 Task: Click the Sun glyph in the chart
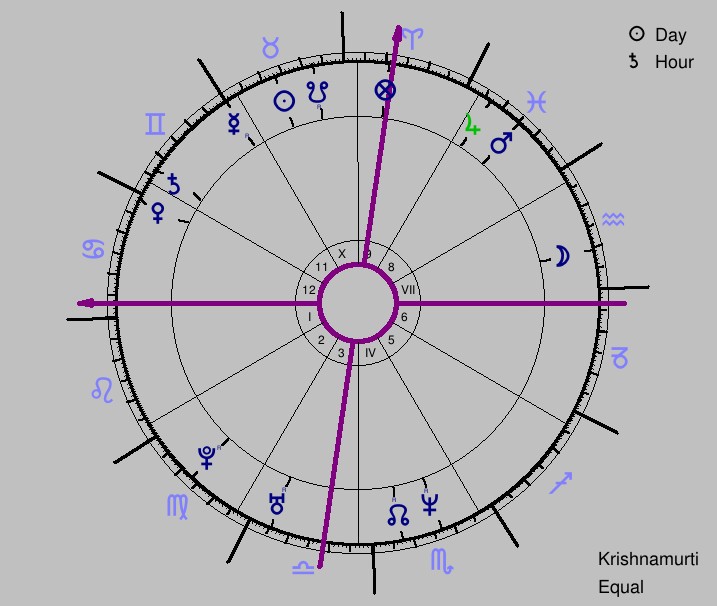tap(284, 101)
